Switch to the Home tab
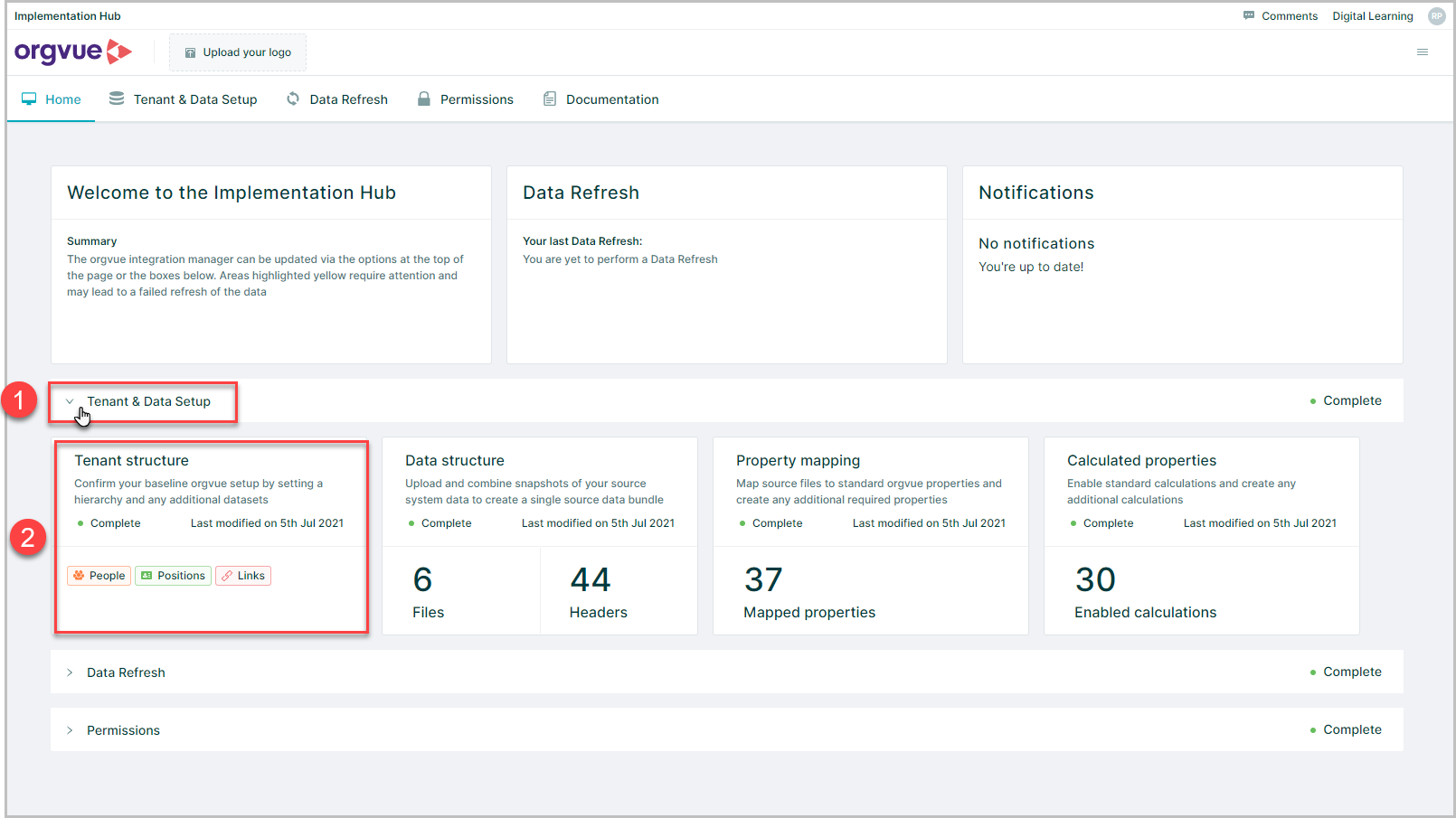The height and width of the screenshot is (818, 1456). [x=52, y=99]
